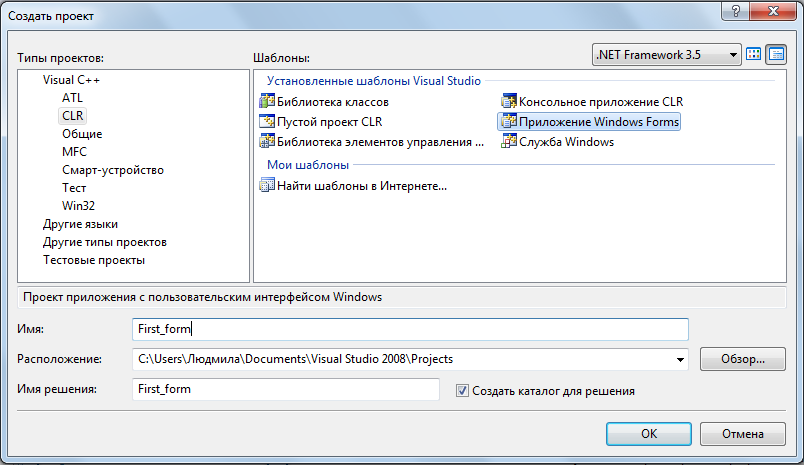
Task: Expand the Расположение path dropdown
Action: tap(681, 359)
